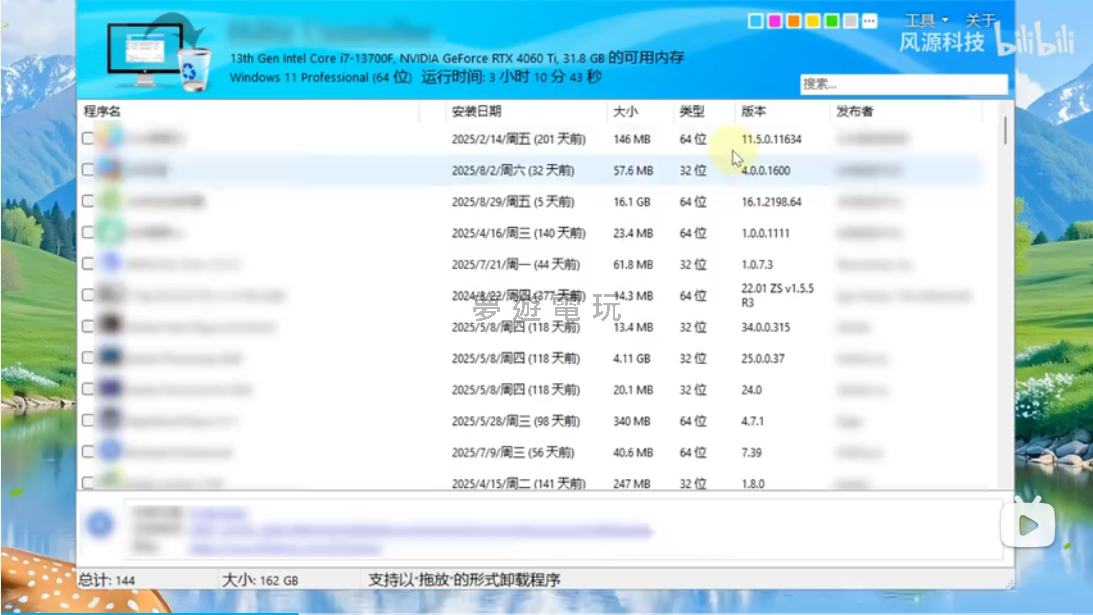The height and width of the screenshot is (615, 1093).
Task: Click inside the 搜索 search box
Action: tap(903, 84)
